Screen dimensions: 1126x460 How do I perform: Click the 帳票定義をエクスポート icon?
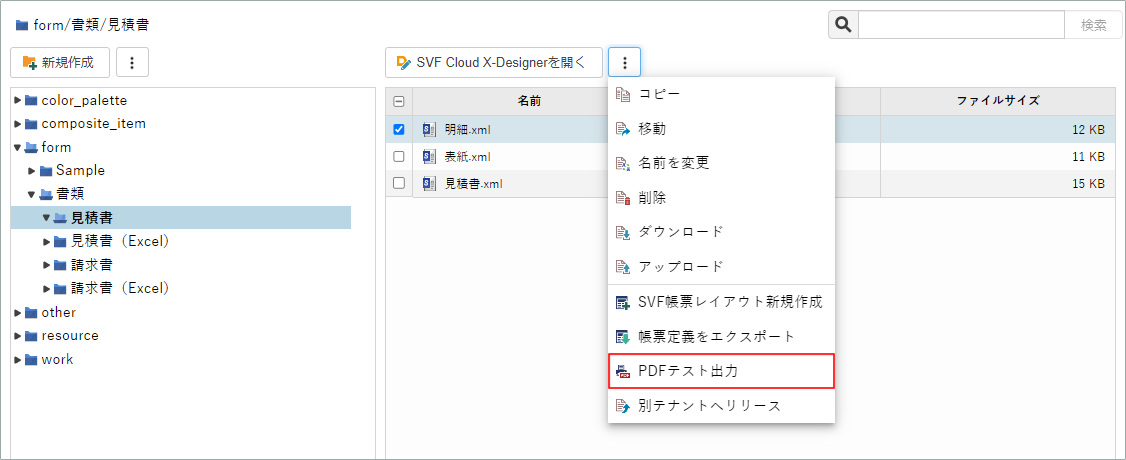click(623, 337)
